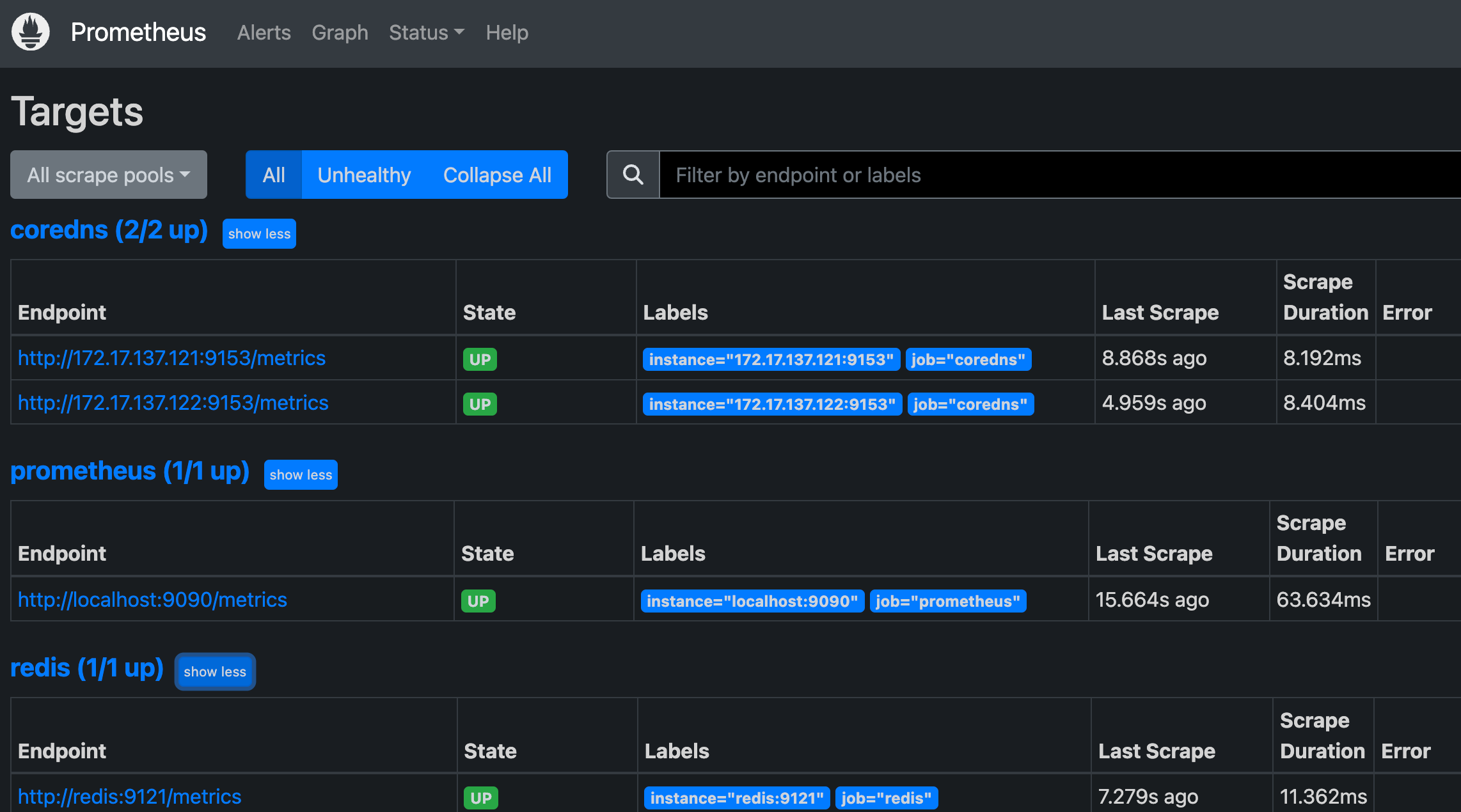Click label instance="172.17.137.122:9153"
Viewport: 1461px width, 812px height.
(x=772, y=404)
